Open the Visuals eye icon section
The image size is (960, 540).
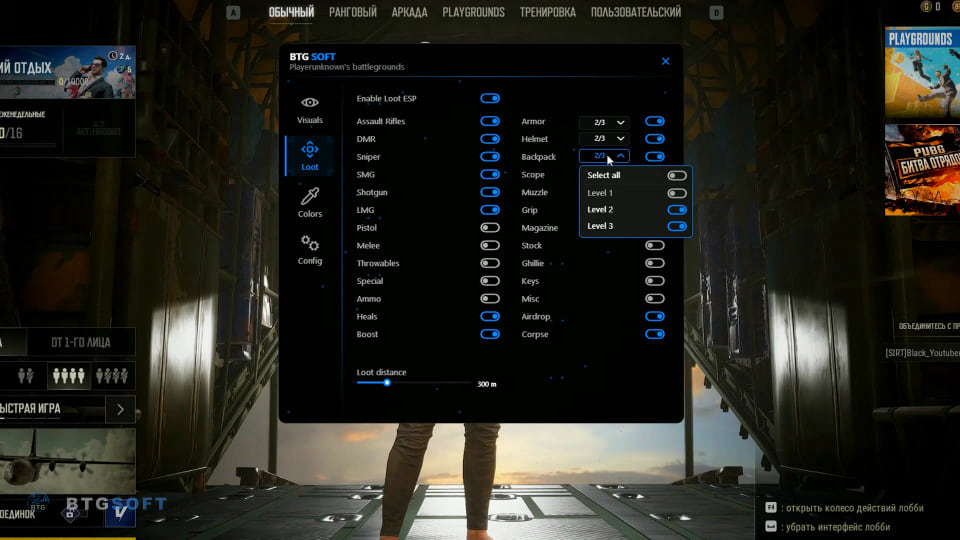click(310, 110)
